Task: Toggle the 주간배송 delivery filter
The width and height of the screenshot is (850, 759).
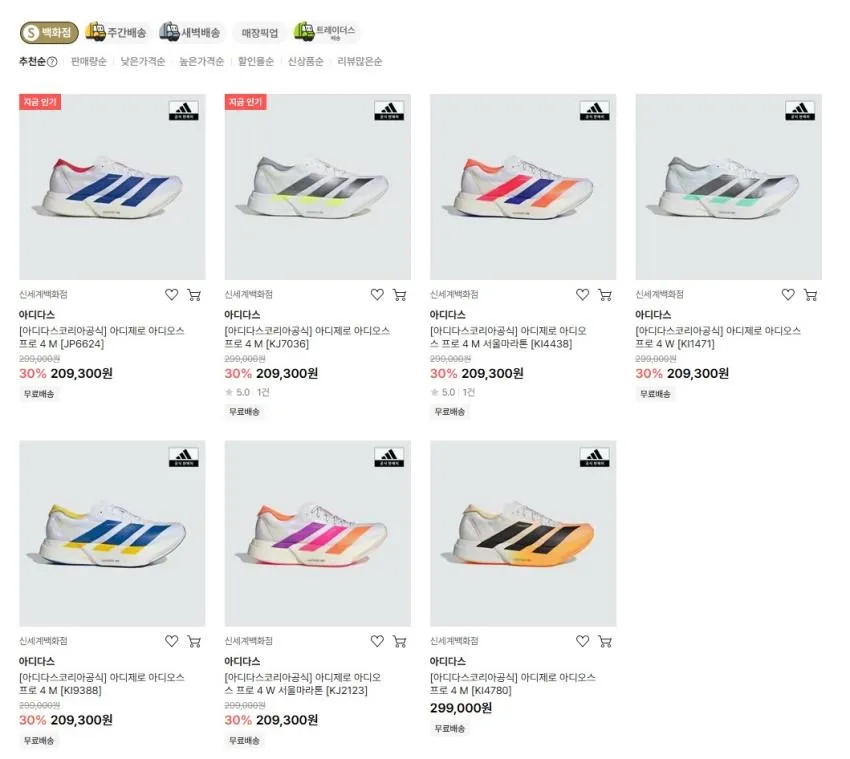Action: [116, 33]
